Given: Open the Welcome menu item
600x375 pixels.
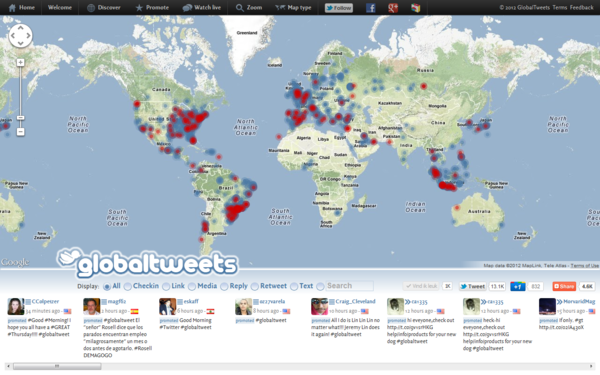Looking at the screenshot, I should point(60,7).
